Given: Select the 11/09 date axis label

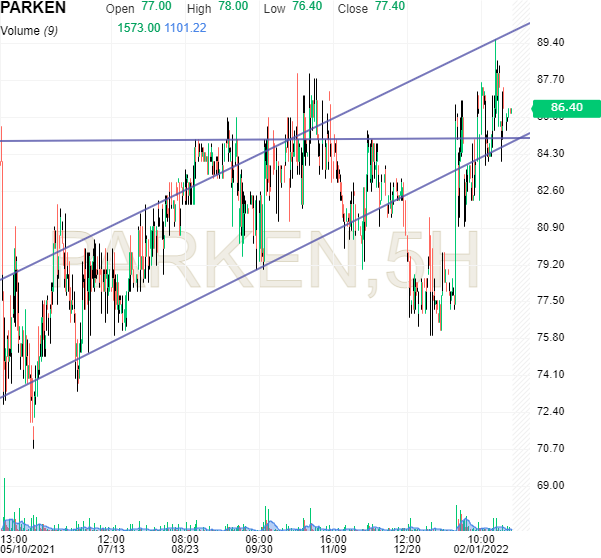Looking at the screenshot, I should 333,548.
